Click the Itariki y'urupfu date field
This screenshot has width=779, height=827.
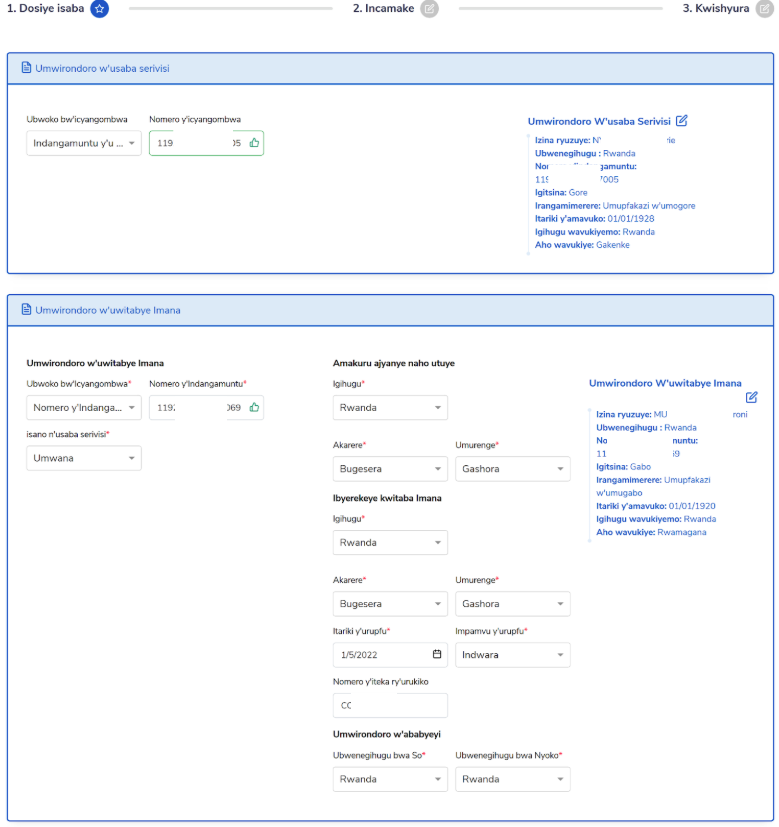[390, 655]
